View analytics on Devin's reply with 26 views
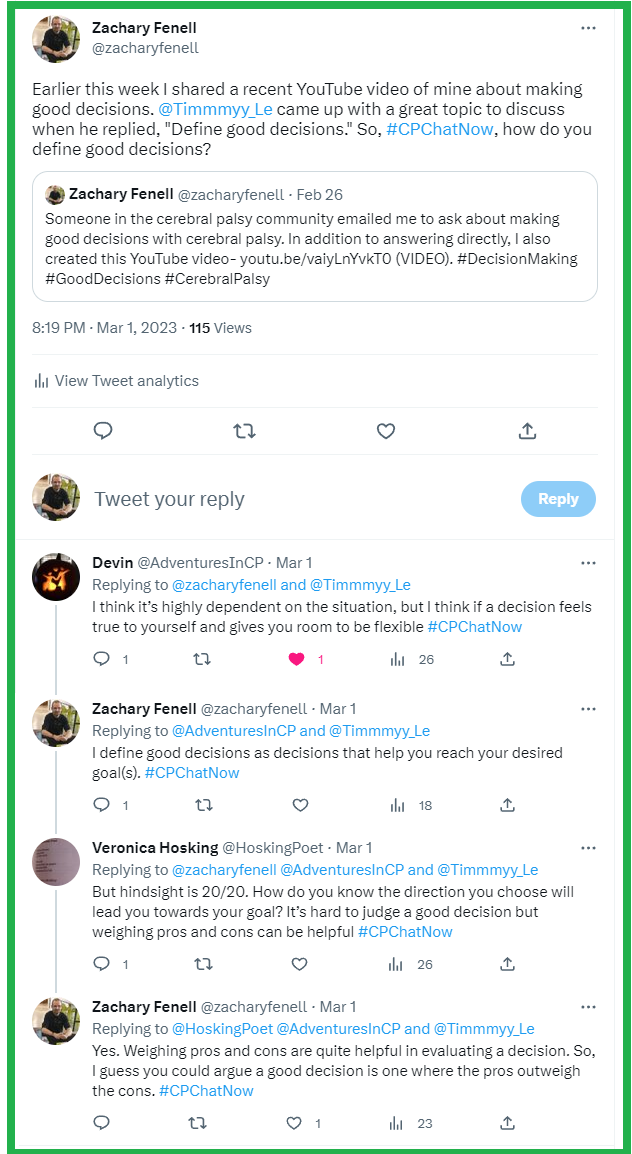This screenshot has height=1154, width=632. tap(398, 659)
